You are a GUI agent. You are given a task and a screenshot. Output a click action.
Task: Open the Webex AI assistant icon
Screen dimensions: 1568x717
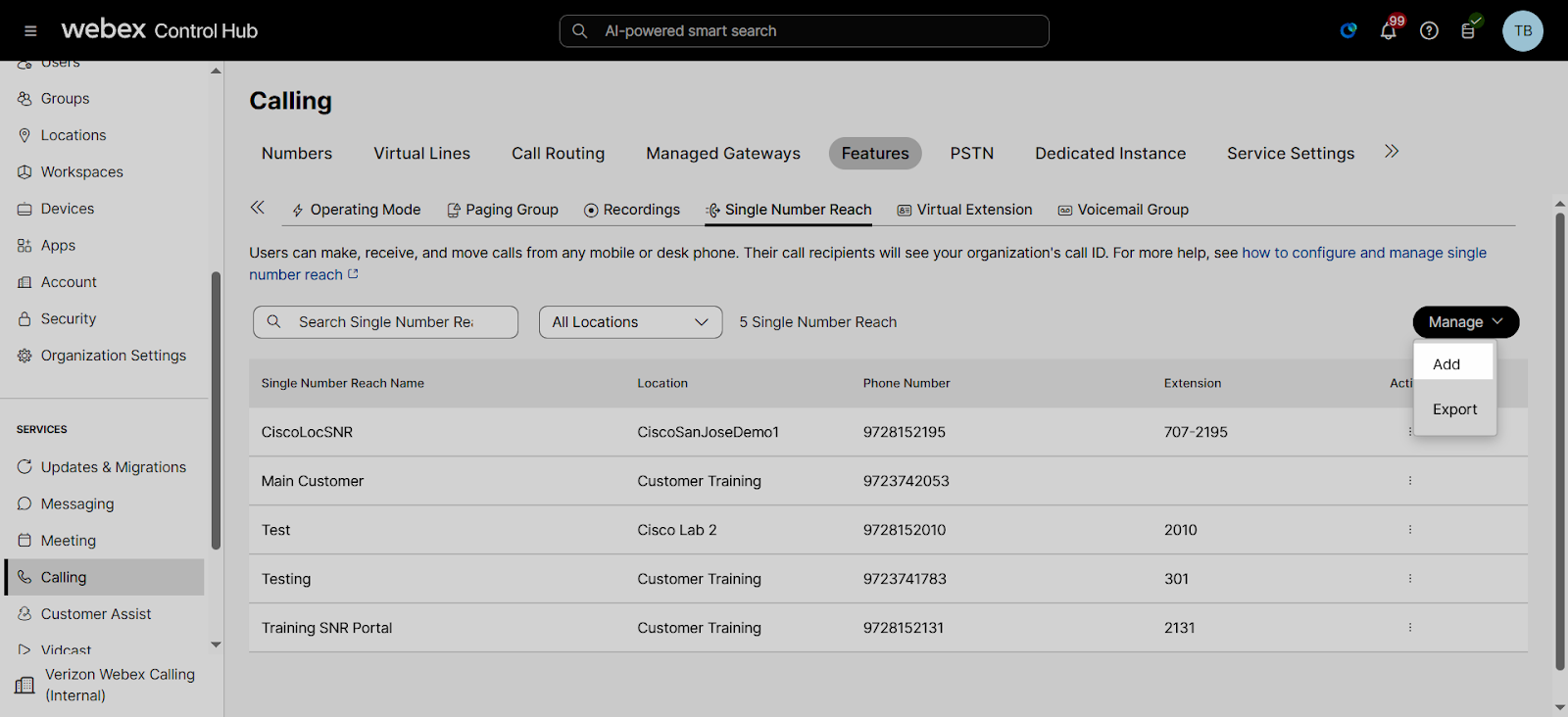(1348, 30)
